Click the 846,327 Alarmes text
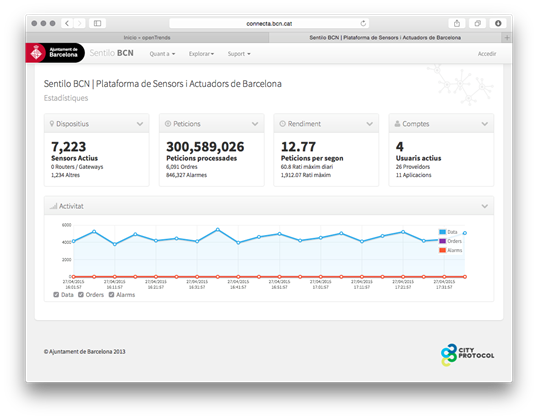This screenshot has height=419, width=538. 186,175
